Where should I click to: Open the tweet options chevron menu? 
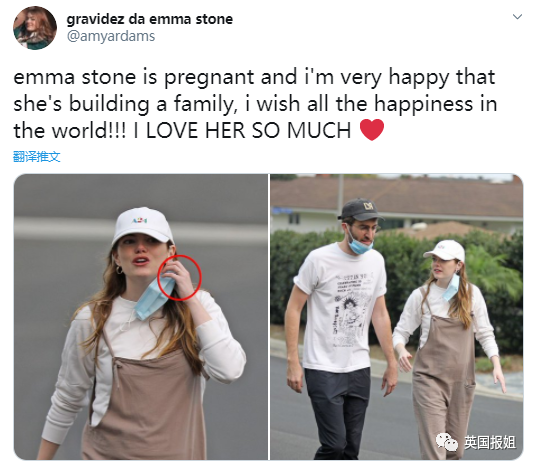pyautogui.click(x=517, y=17)
